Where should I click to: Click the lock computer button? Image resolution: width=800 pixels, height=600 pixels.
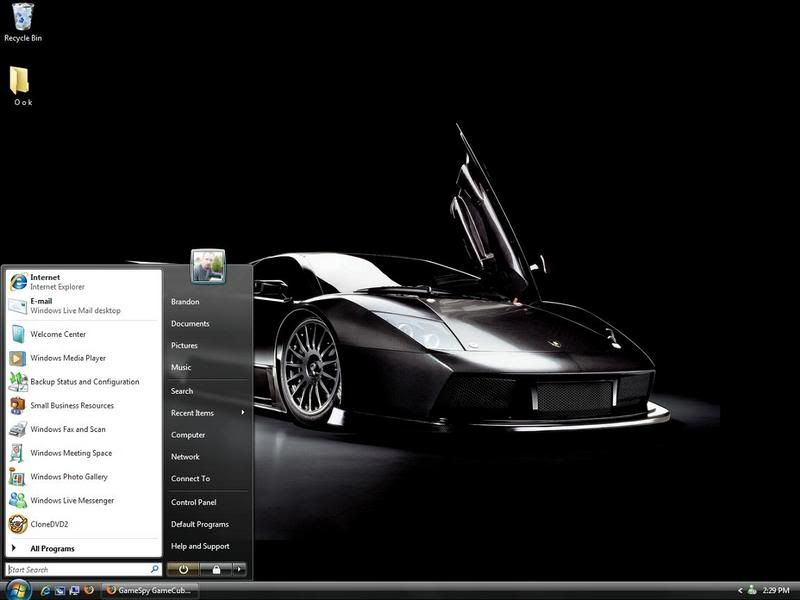pyautogui.click(x=215, y=569)
